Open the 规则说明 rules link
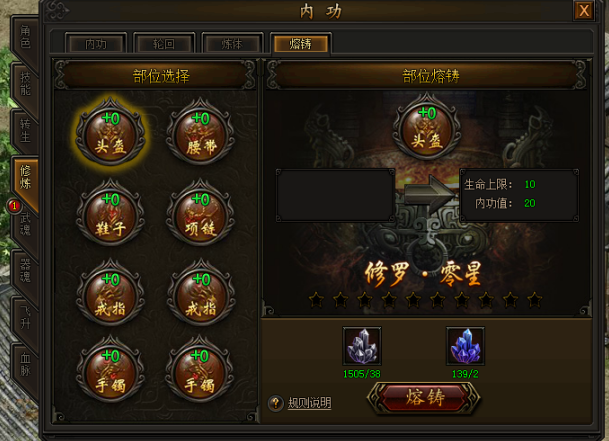This screenshot has height=441, width=609. pos(309,403)
